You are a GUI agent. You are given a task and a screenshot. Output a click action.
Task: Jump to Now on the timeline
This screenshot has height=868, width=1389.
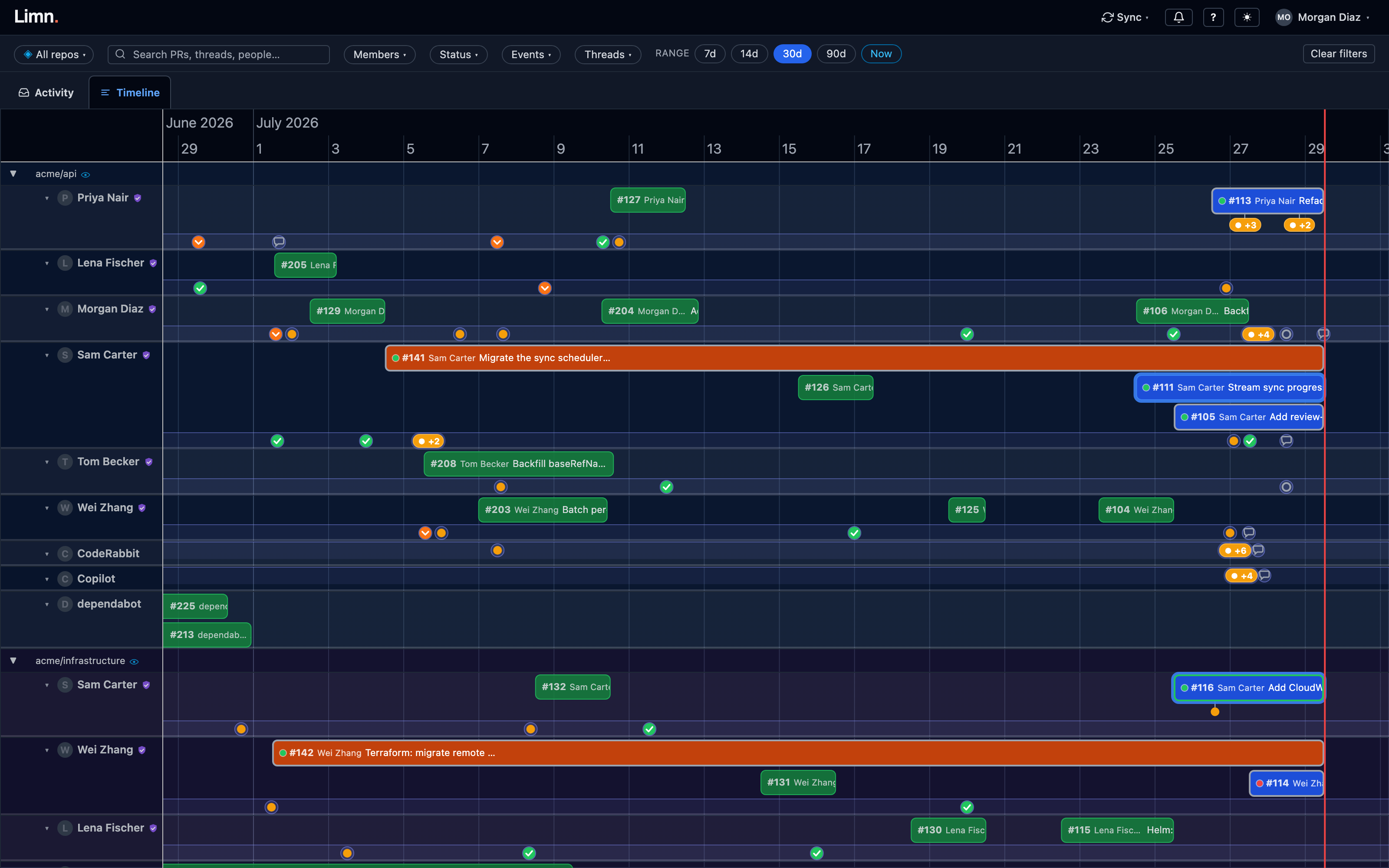(881, 53)
